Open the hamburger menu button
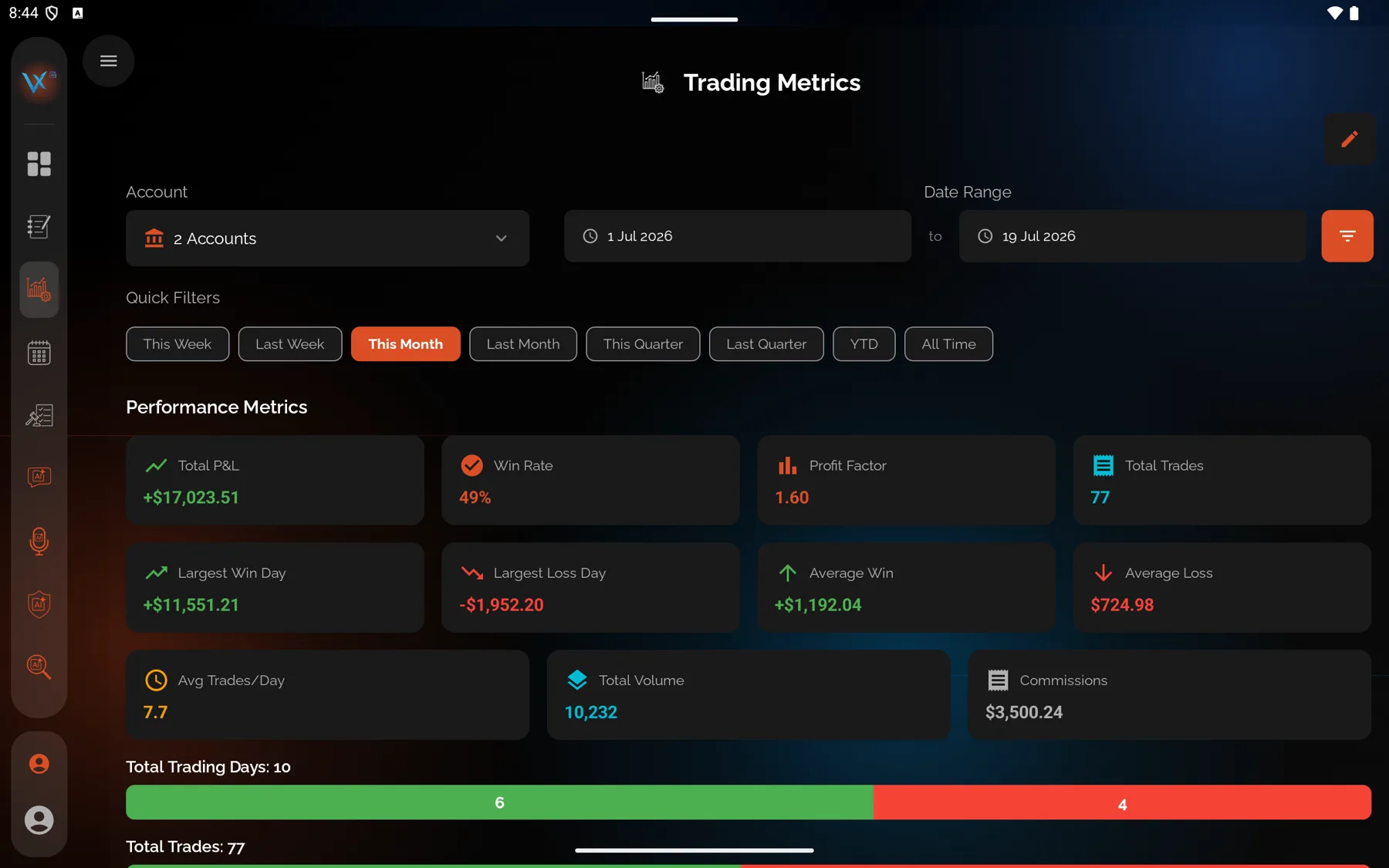1389x868 pixels. pos(108,61)
